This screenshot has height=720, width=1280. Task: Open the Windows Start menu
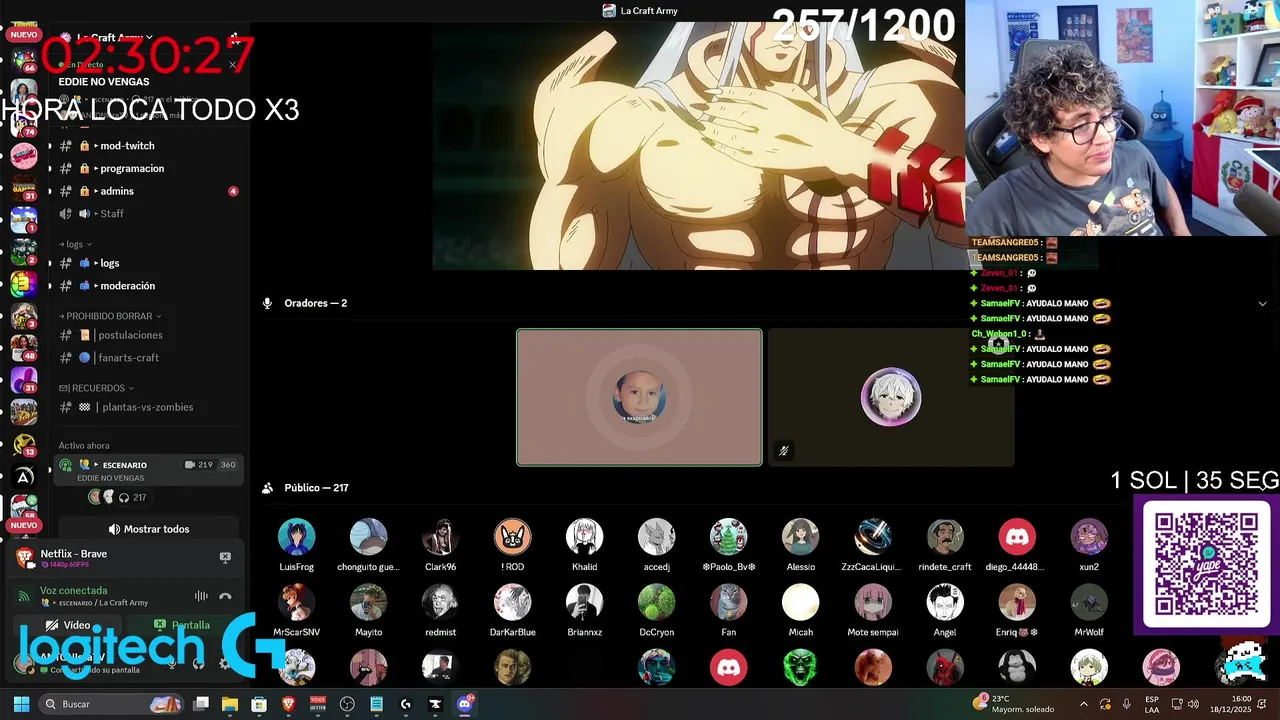pos(21,704)
